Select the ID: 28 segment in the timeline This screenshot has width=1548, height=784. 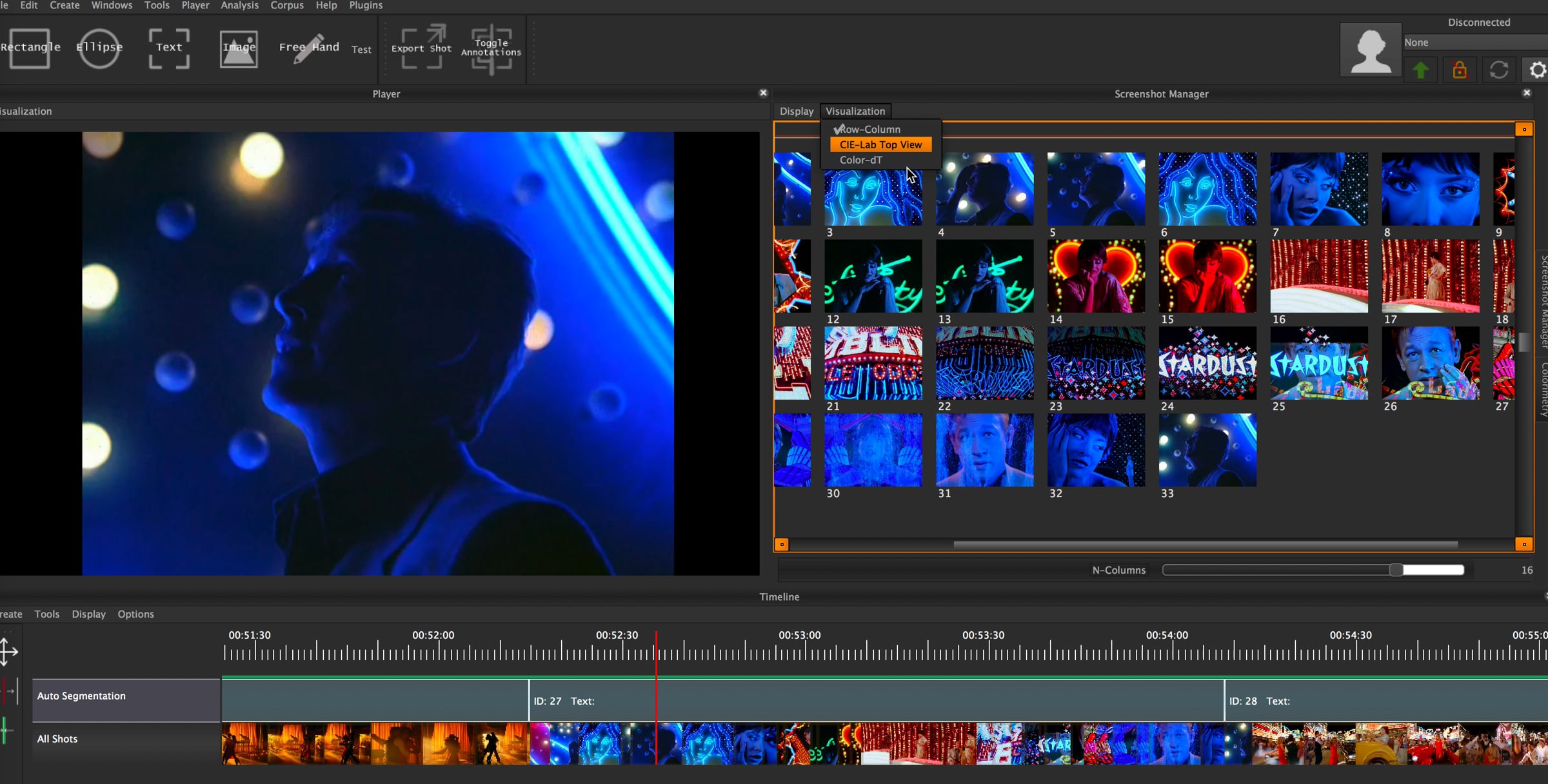(1386, 700)
